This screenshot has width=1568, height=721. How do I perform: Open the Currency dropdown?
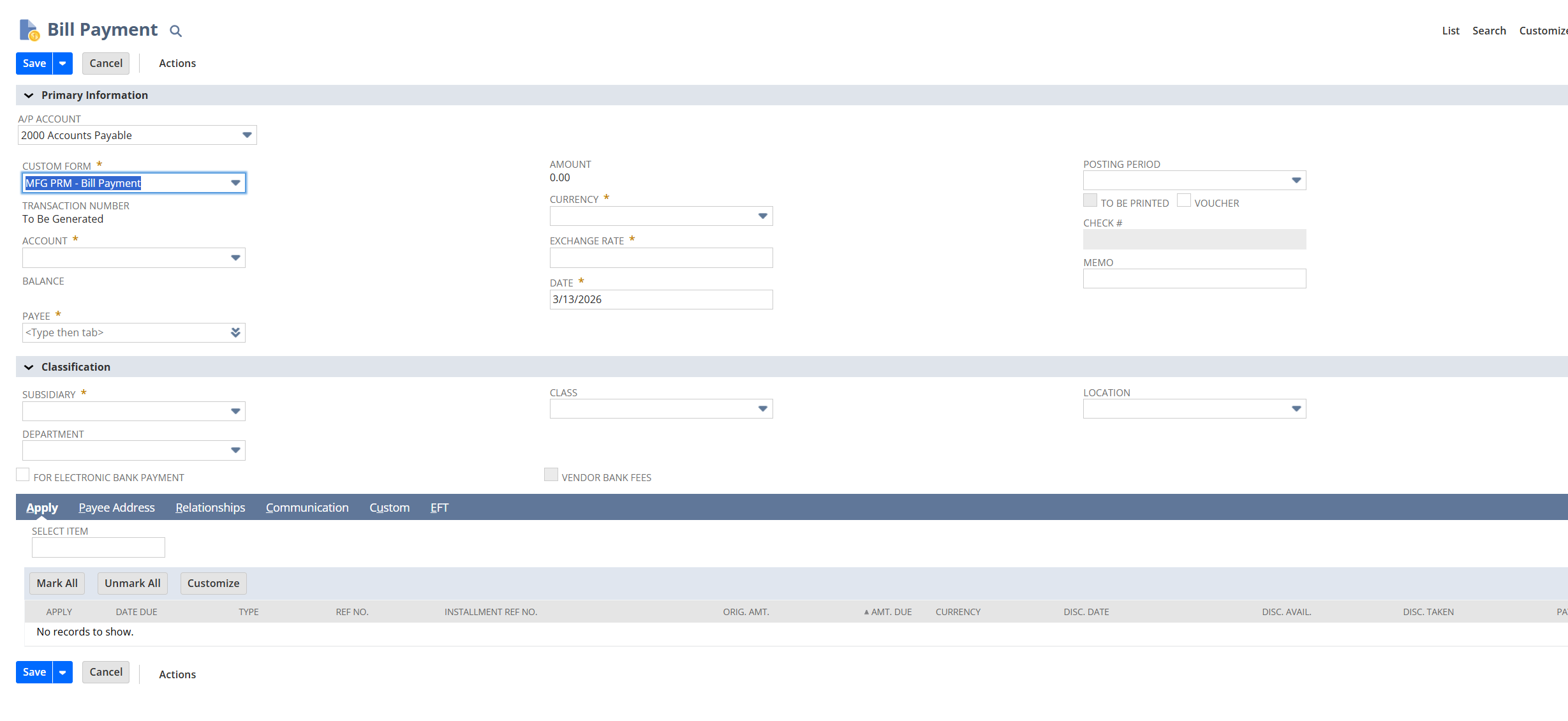coord(762,216)
